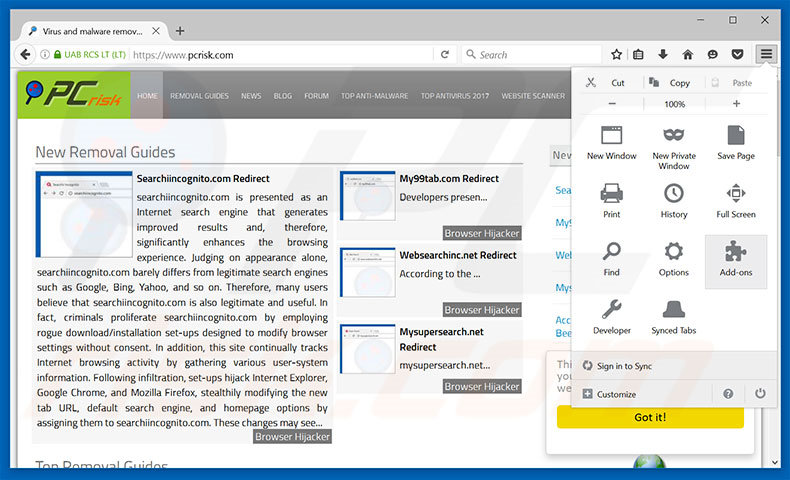Screen dimensions: 790x480
Task: Select the Virus and malware removal tab
Action: coord(93,31)
